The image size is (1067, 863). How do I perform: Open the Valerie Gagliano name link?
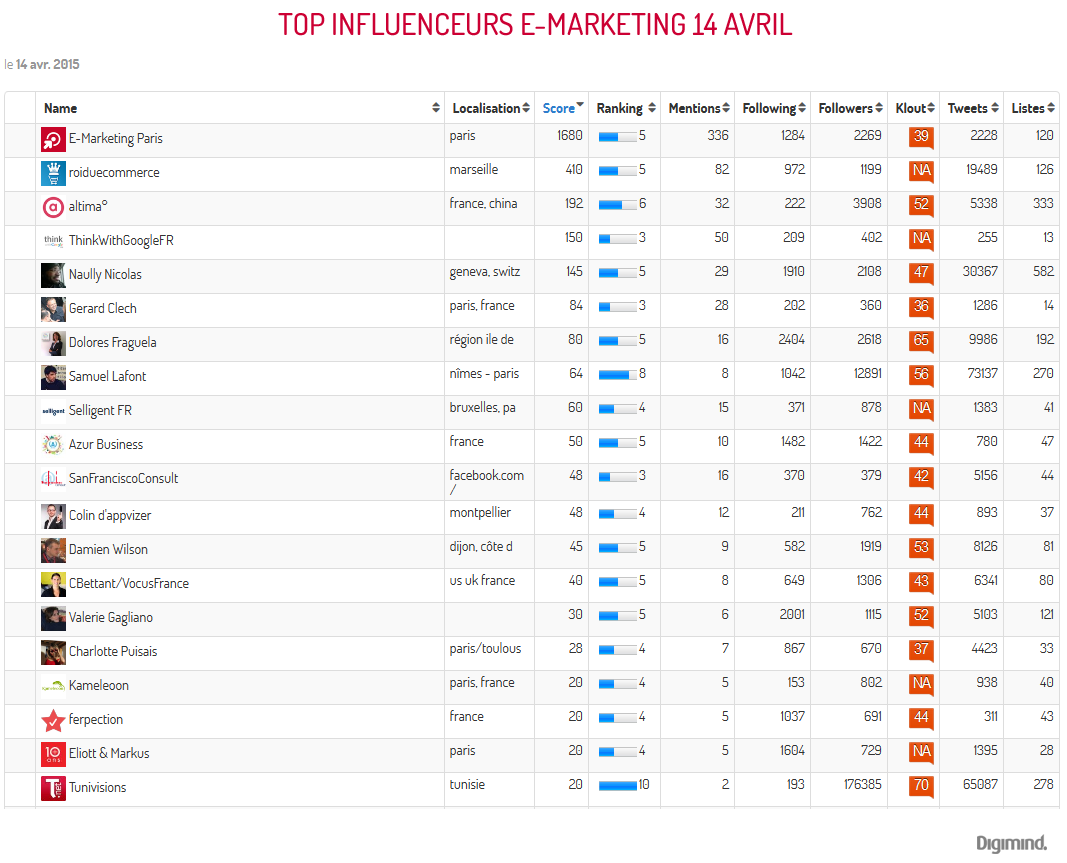(111, 618)
